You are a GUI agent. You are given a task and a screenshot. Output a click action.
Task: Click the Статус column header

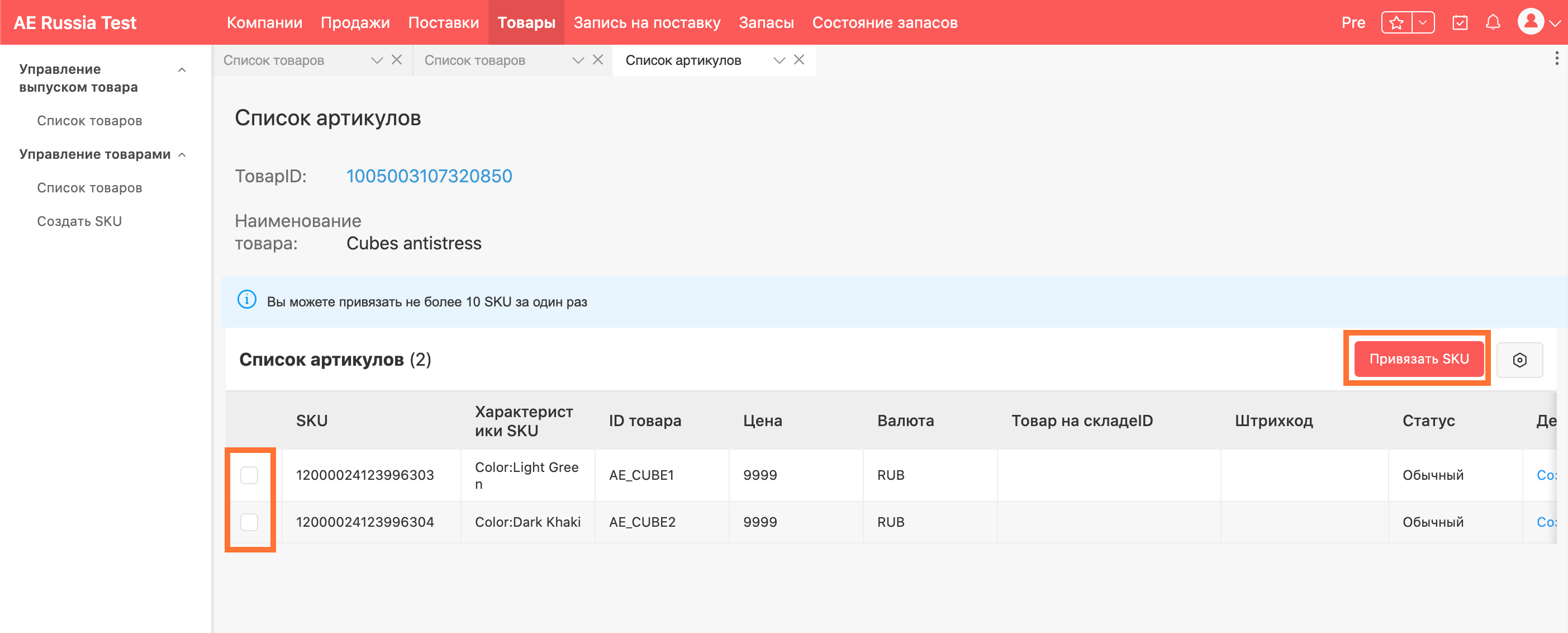tap(1428, 421)
